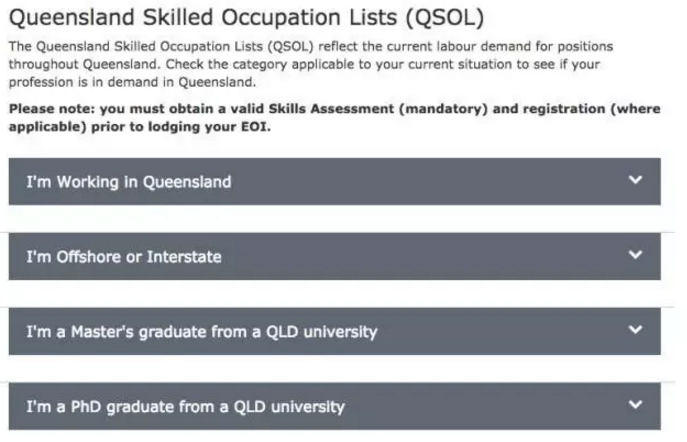Click the chevron on PhD graduate row
Viewport: 687px width, 442px height.
coord(635,404)
